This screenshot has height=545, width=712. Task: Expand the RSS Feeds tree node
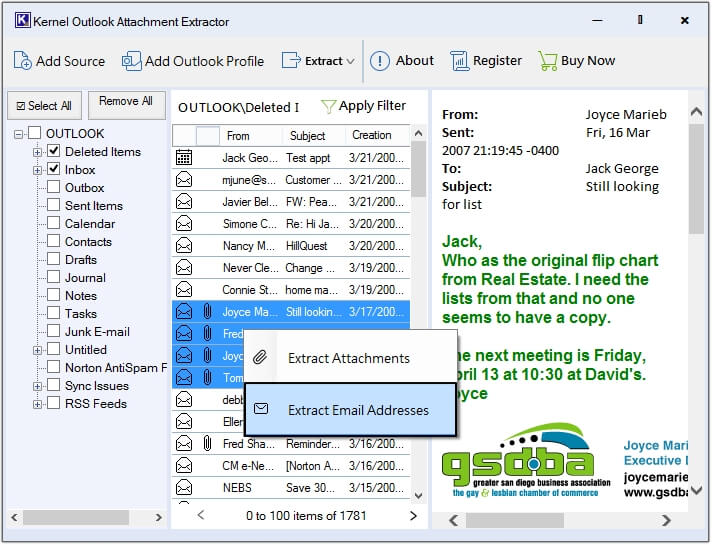coord(37,404)
